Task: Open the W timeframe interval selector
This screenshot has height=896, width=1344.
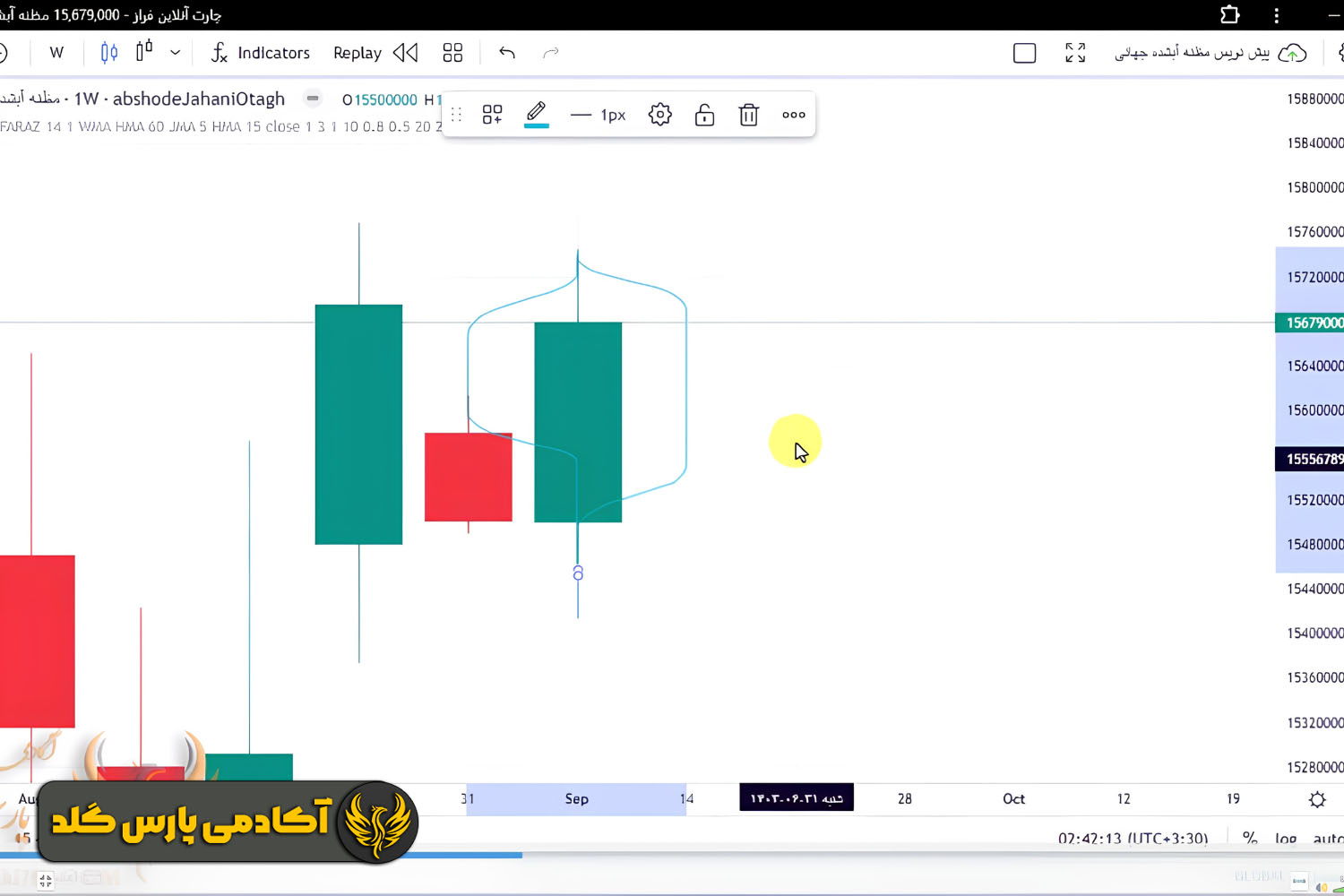Action: [56, 53]
